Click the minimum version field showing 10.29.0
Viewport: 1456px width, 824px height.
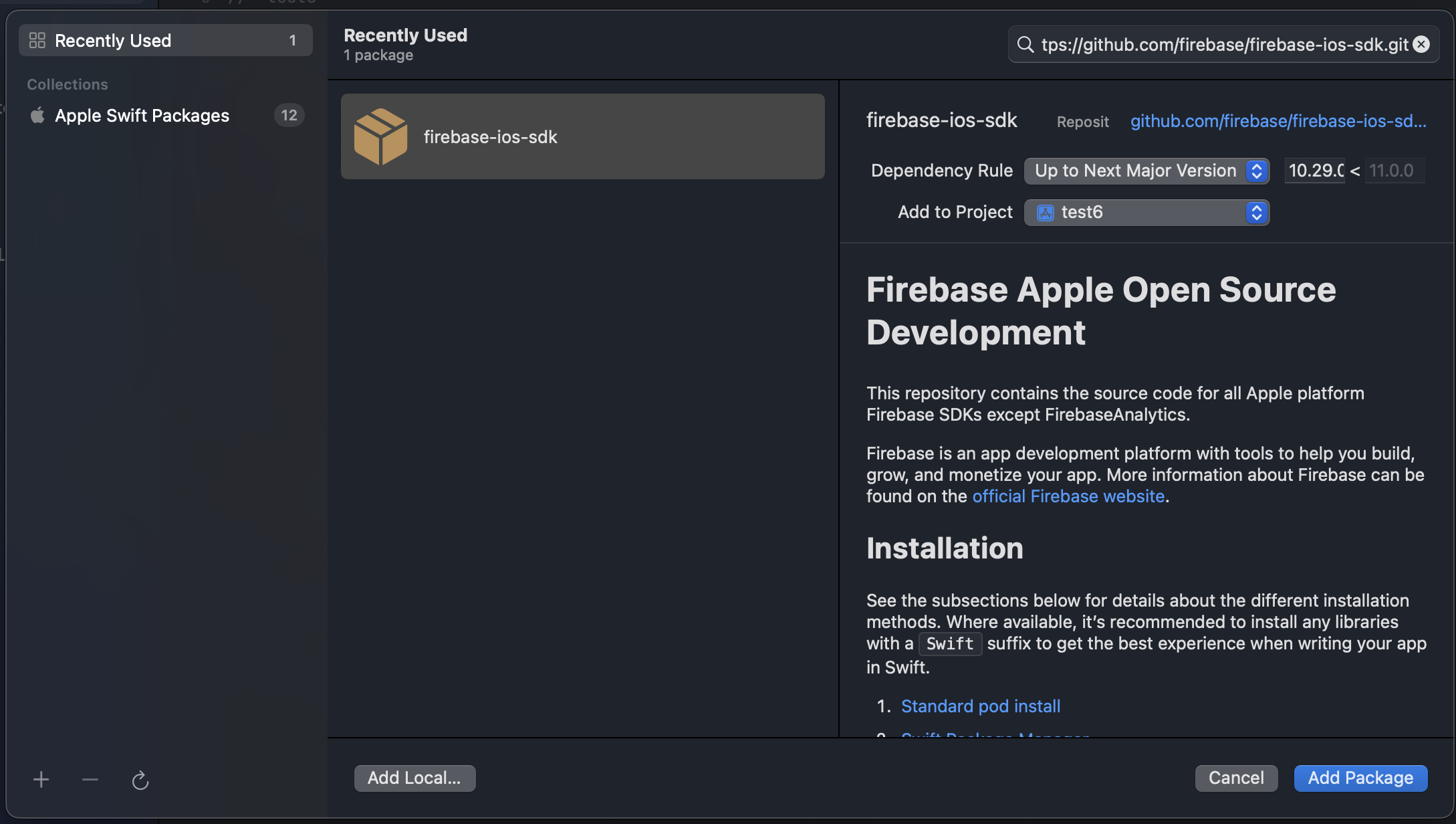click(x=1314, y=171)
